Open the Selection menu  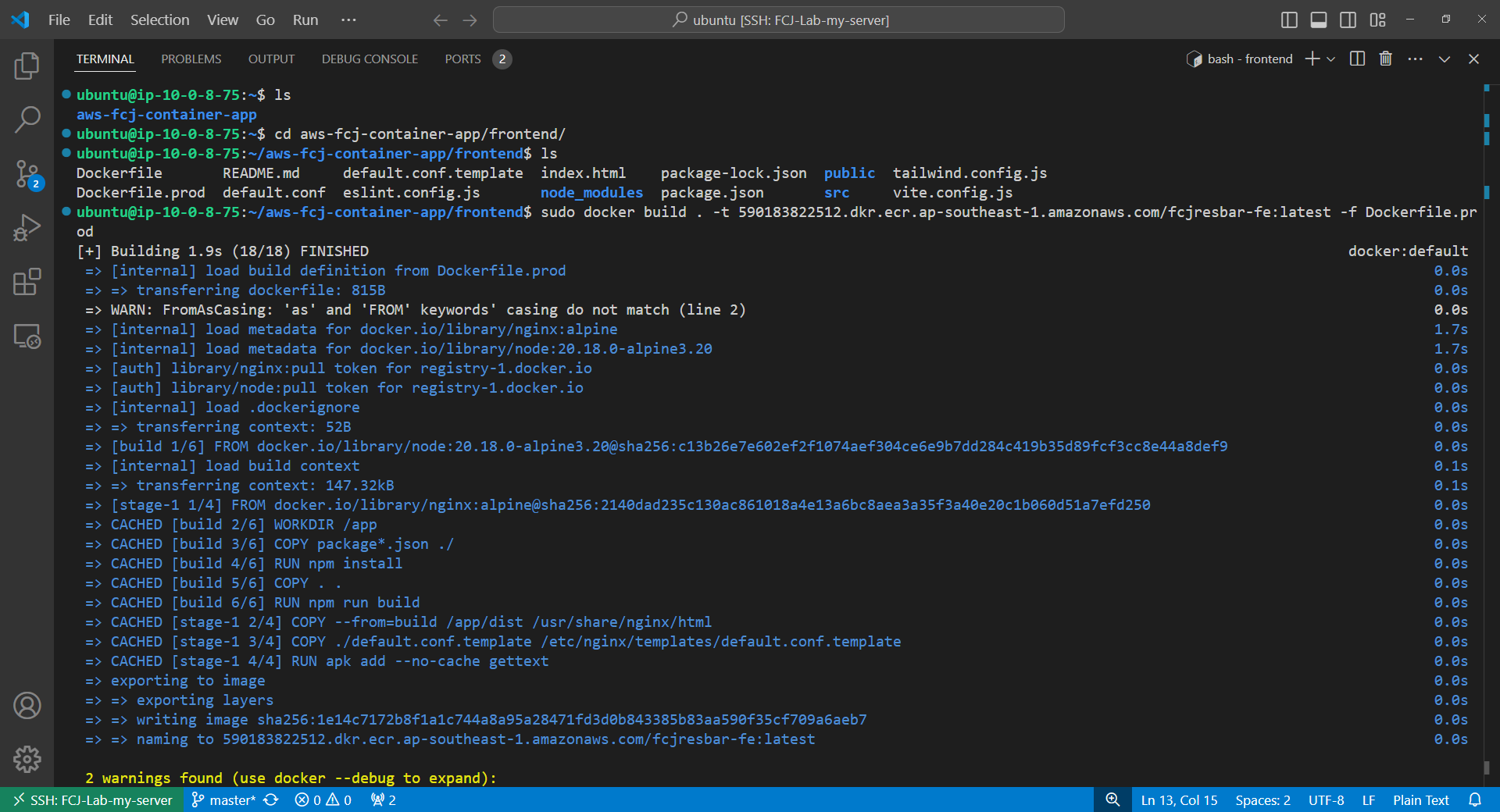tap(159, 20)
